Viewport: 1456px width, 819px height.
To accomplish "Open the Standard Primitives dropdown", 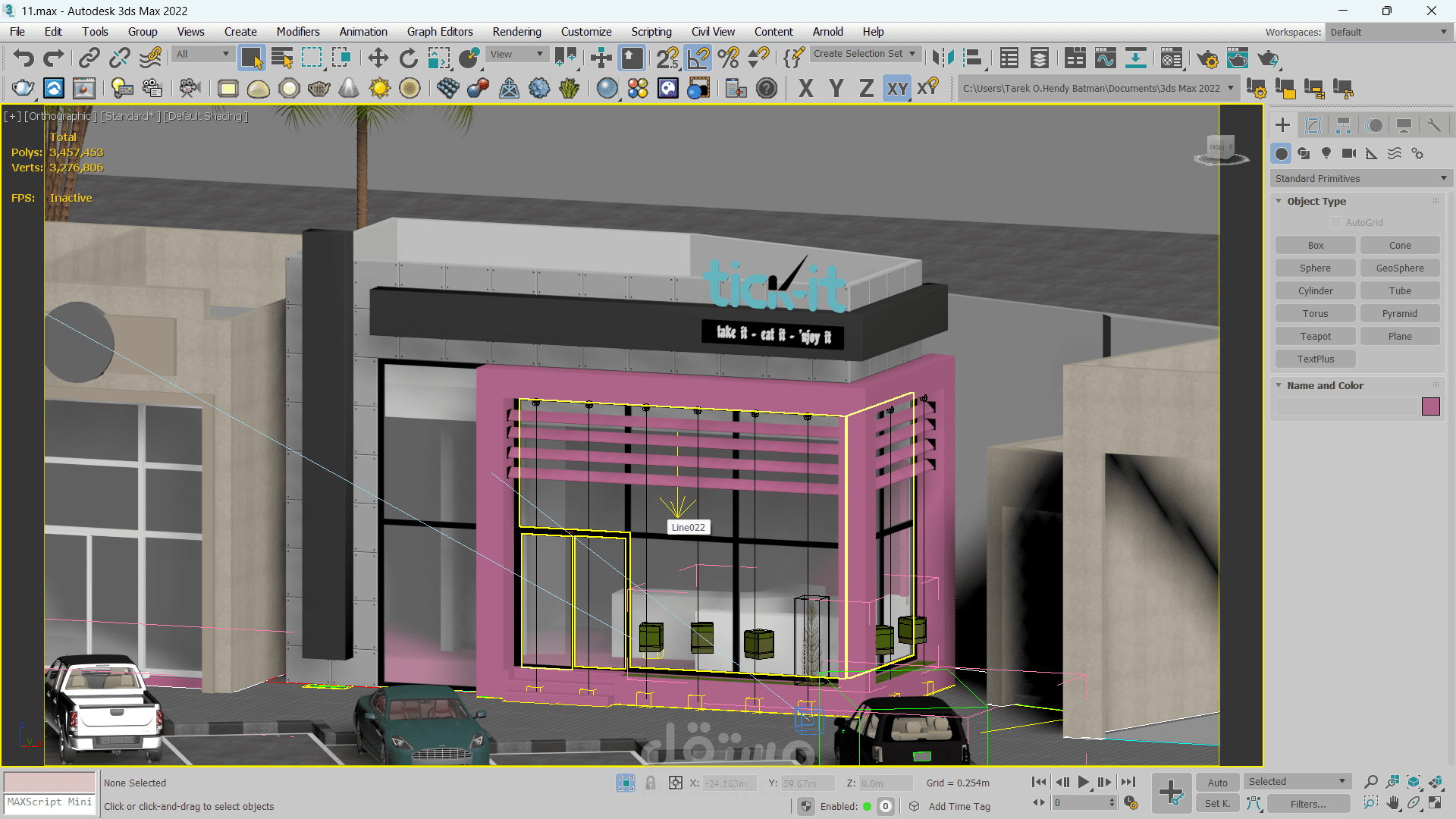I will pyautogui.click(x=1360, y=178).
